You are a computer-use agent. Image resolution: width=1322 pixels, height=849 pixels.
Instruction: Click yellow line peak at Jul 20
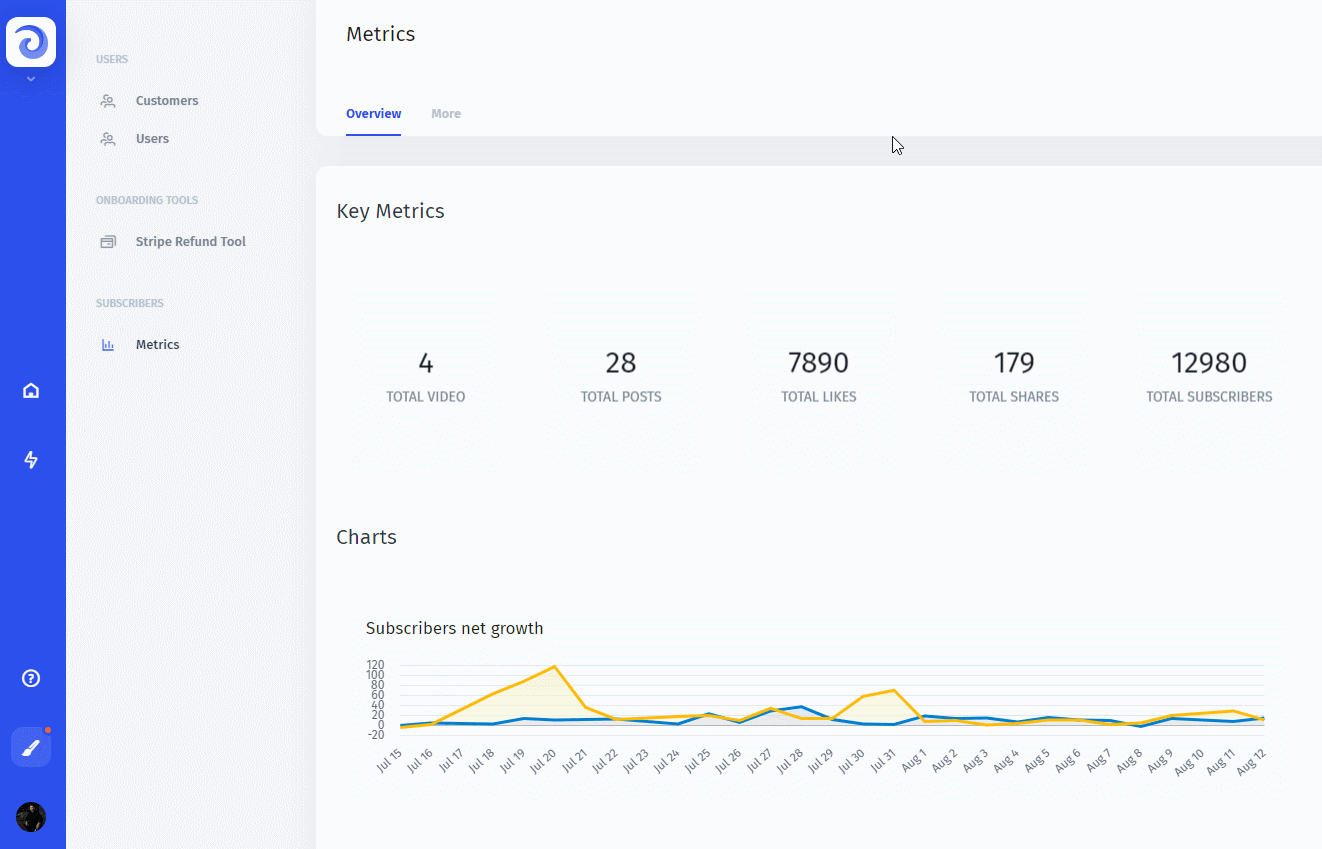click(x=554, y=667)
